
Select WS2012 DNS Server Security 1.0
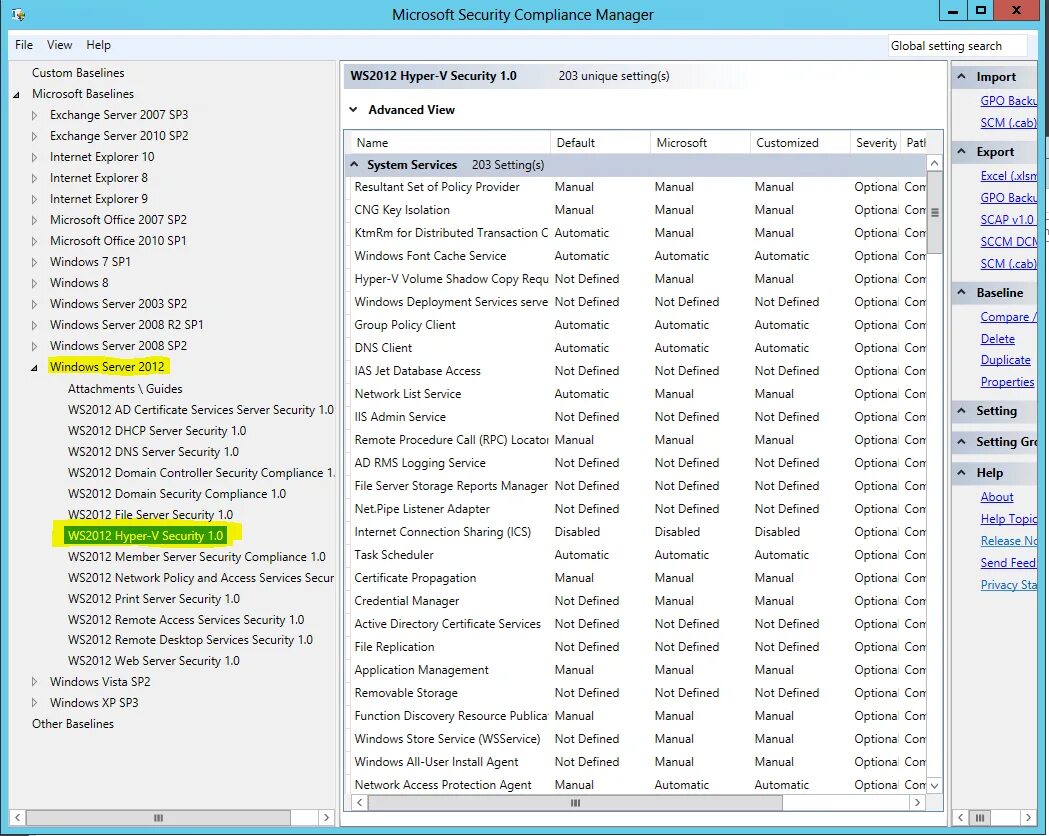coord(153,452)
